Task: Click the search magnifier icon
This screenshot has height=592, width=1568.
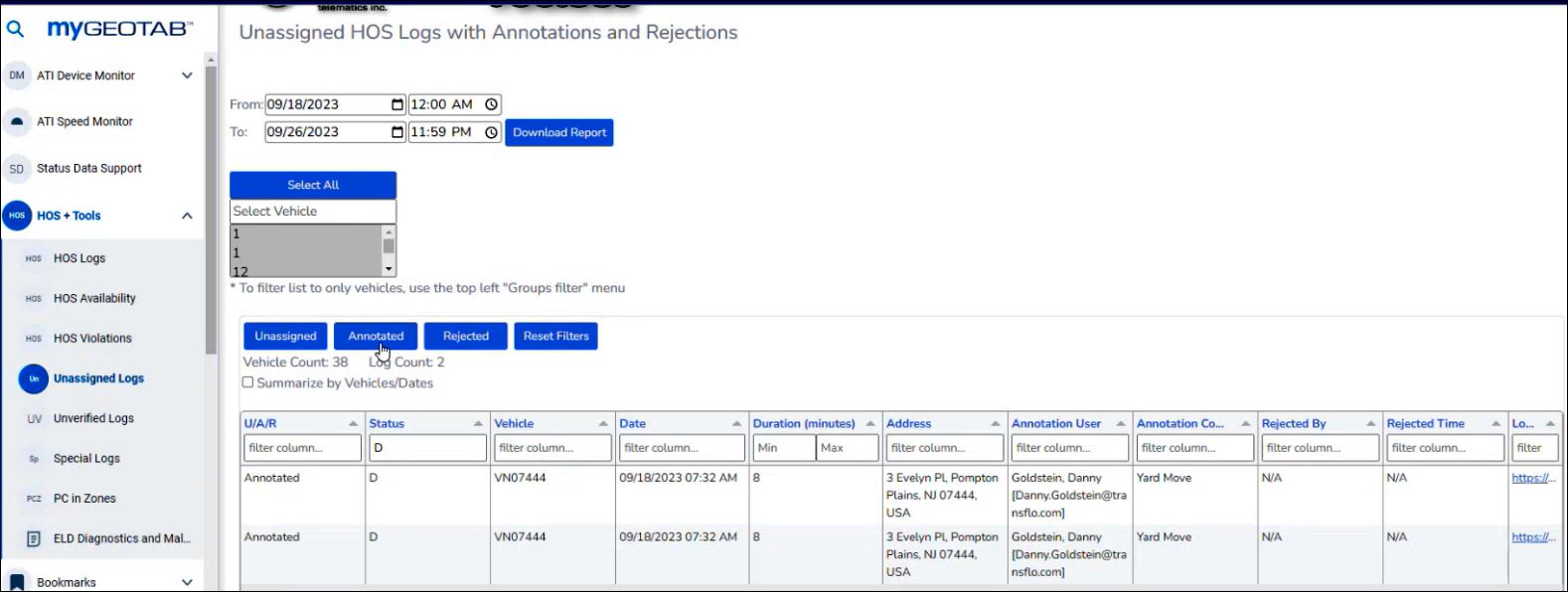Action: tap(16, 29)
